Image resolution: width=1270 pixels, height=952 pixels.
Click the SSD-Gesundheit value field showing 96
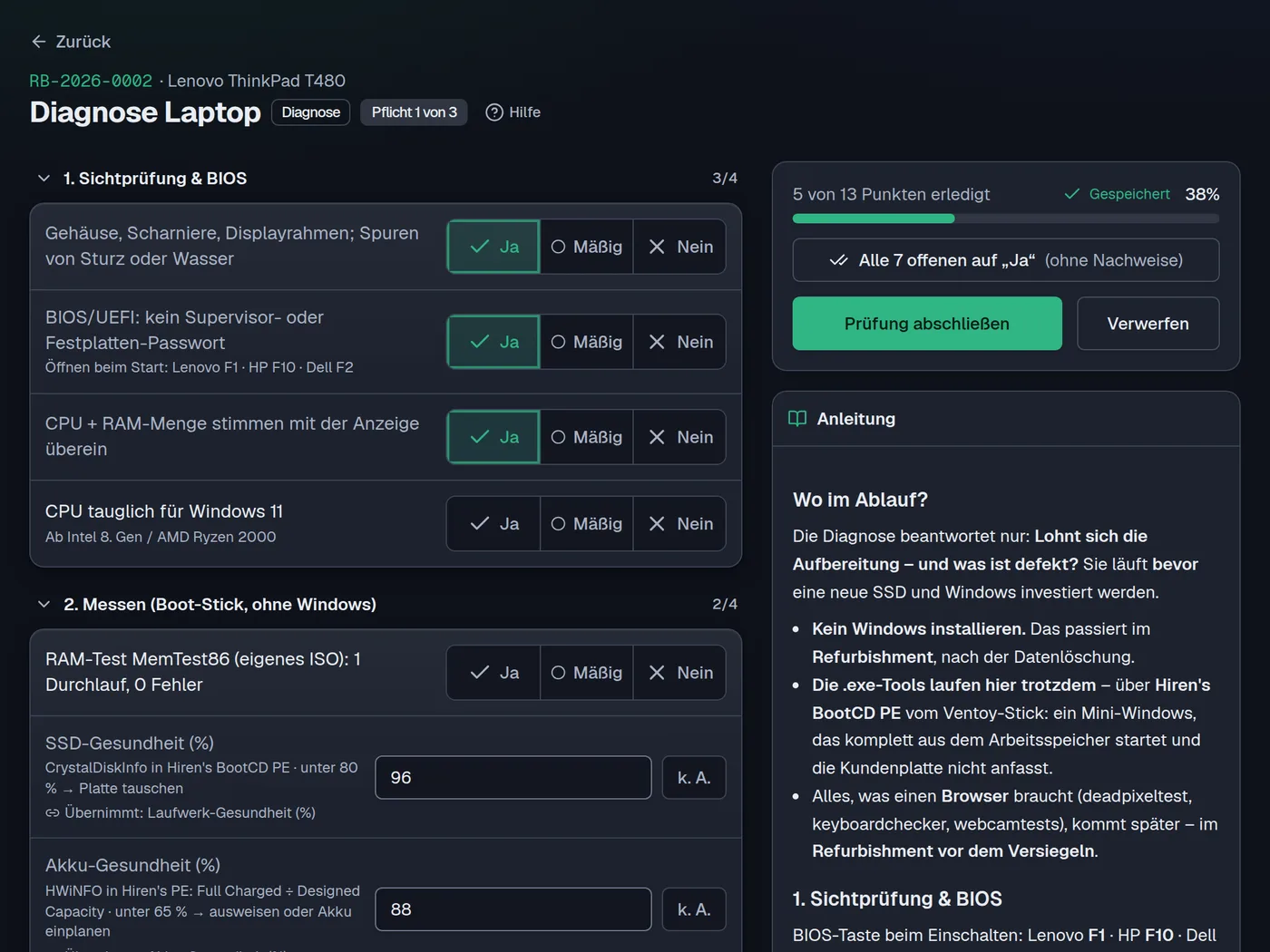(513, 778)
